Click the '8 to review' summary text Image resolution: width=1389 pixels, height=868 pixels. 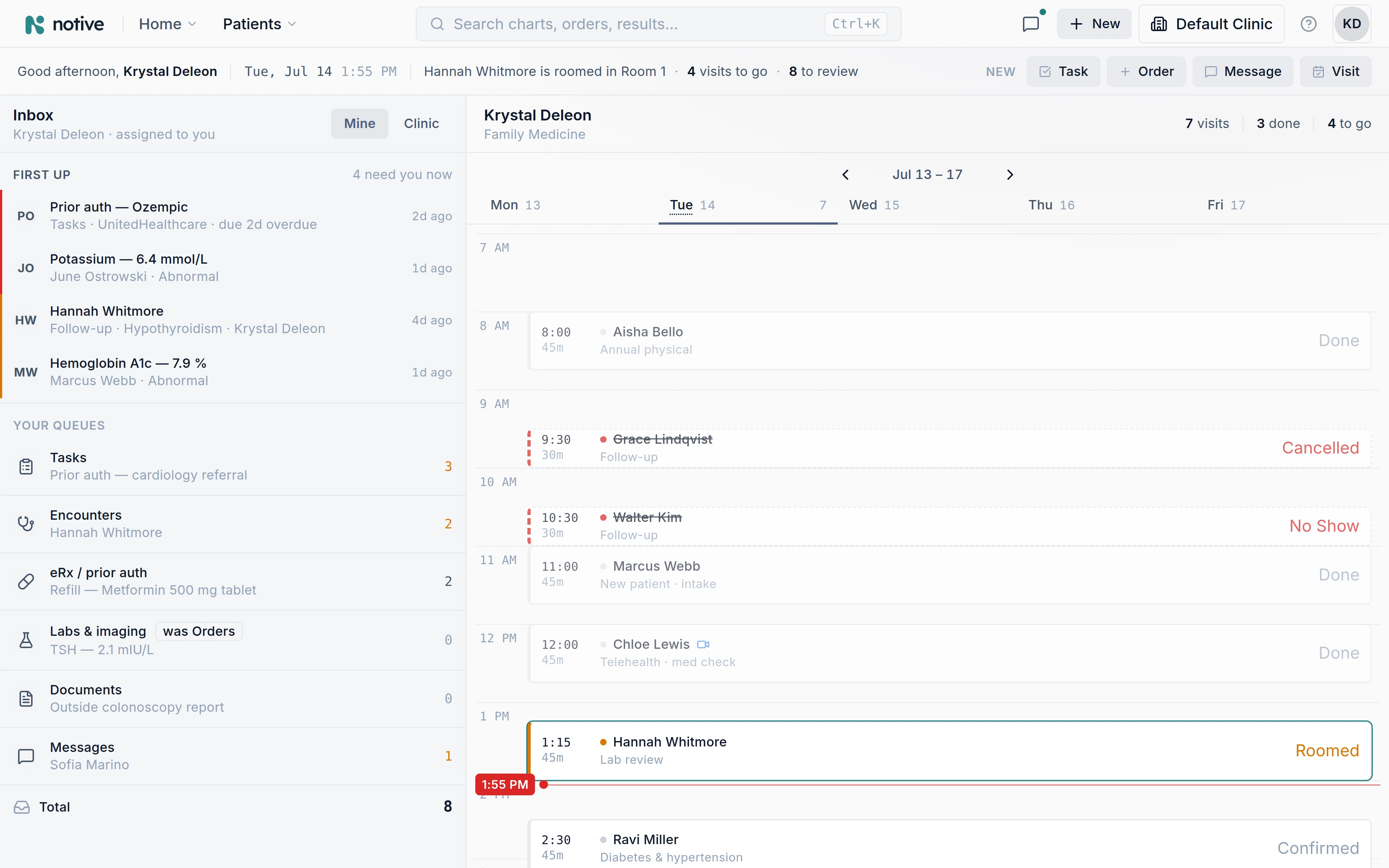824,72
